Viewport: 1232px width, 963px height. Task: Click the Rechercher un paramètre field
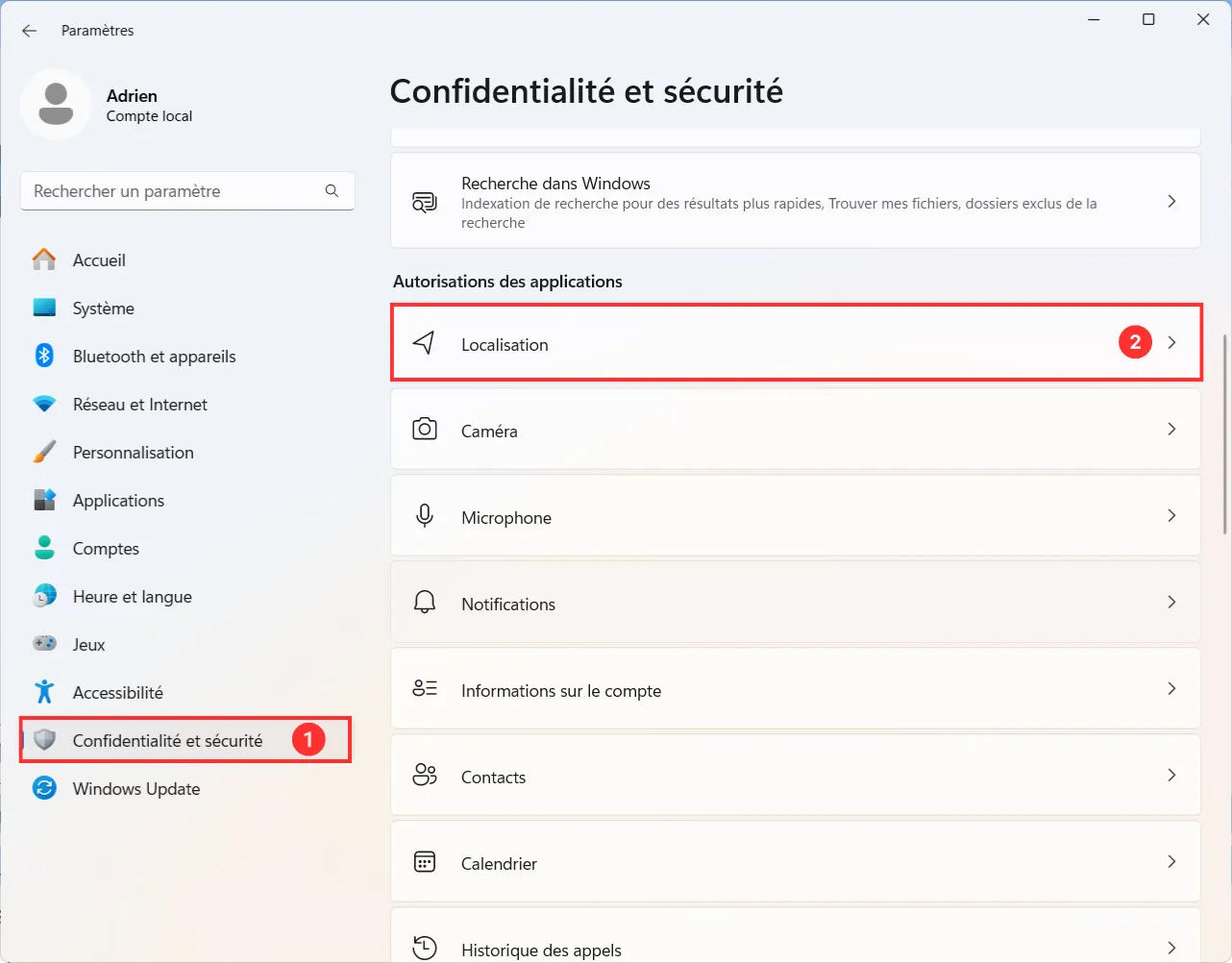point(187,191)
